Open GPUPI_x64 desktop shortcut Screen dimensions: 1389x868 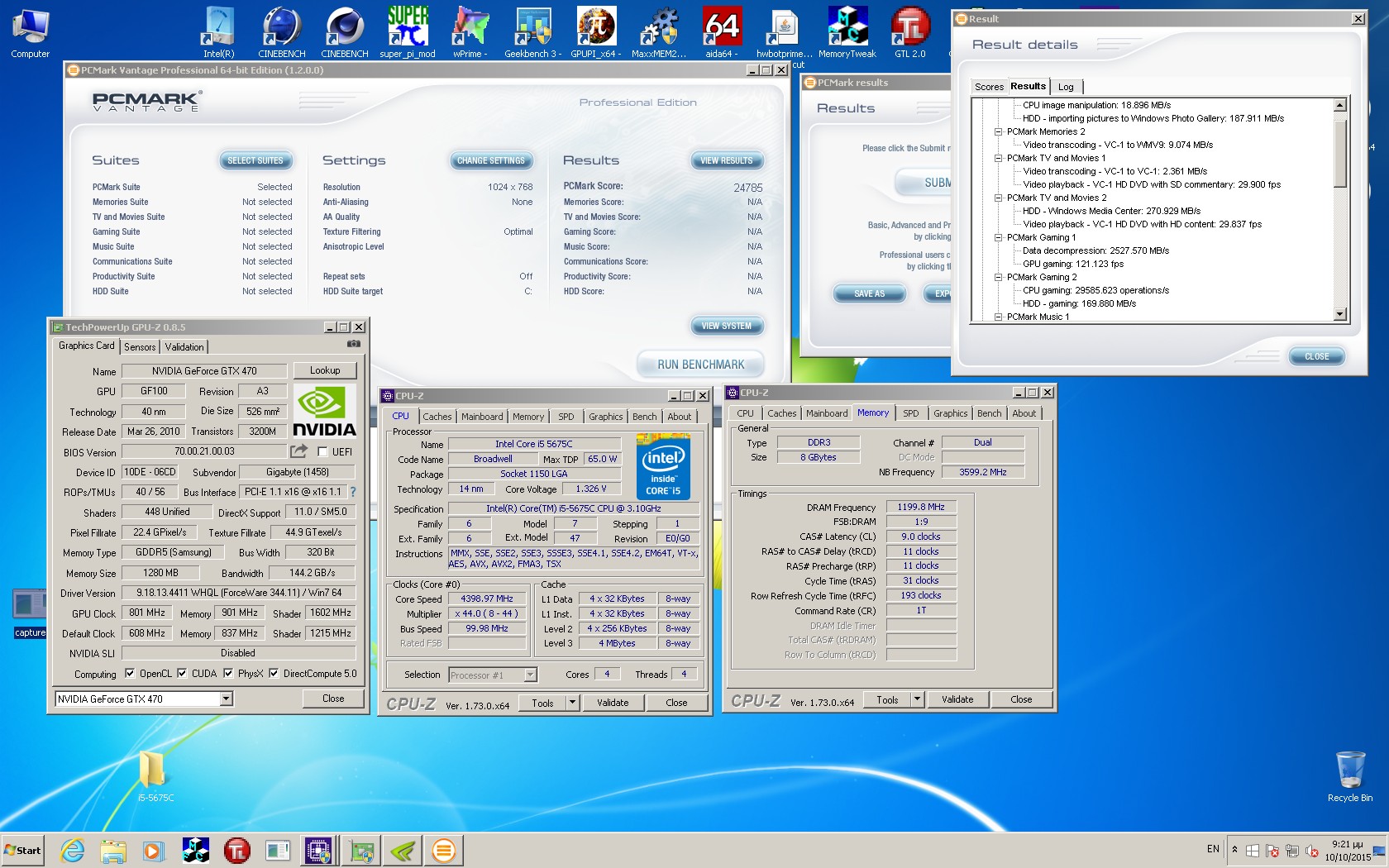596,33
